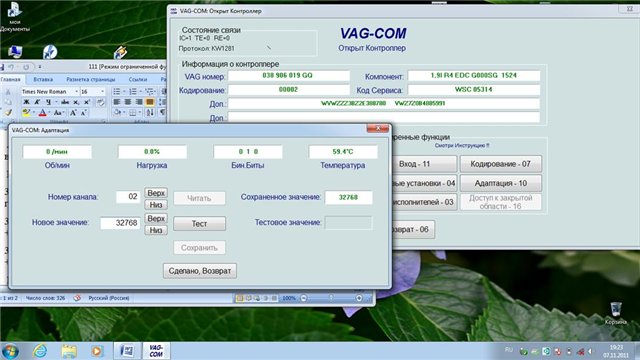Viewport: 640px width, 360px height.
Task: Open multilevel list menu in Word
Action: [x=149, y=91]
